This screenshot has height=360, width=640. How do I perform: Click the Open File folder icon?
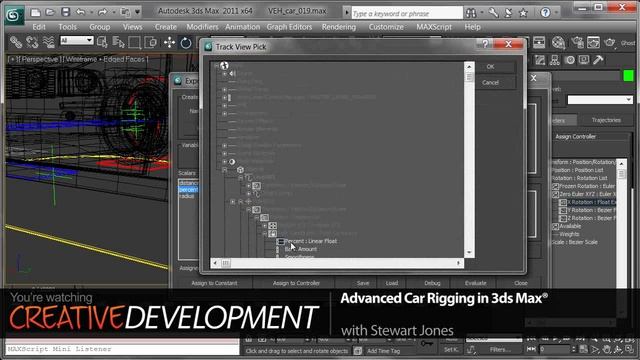pos(50,12)
